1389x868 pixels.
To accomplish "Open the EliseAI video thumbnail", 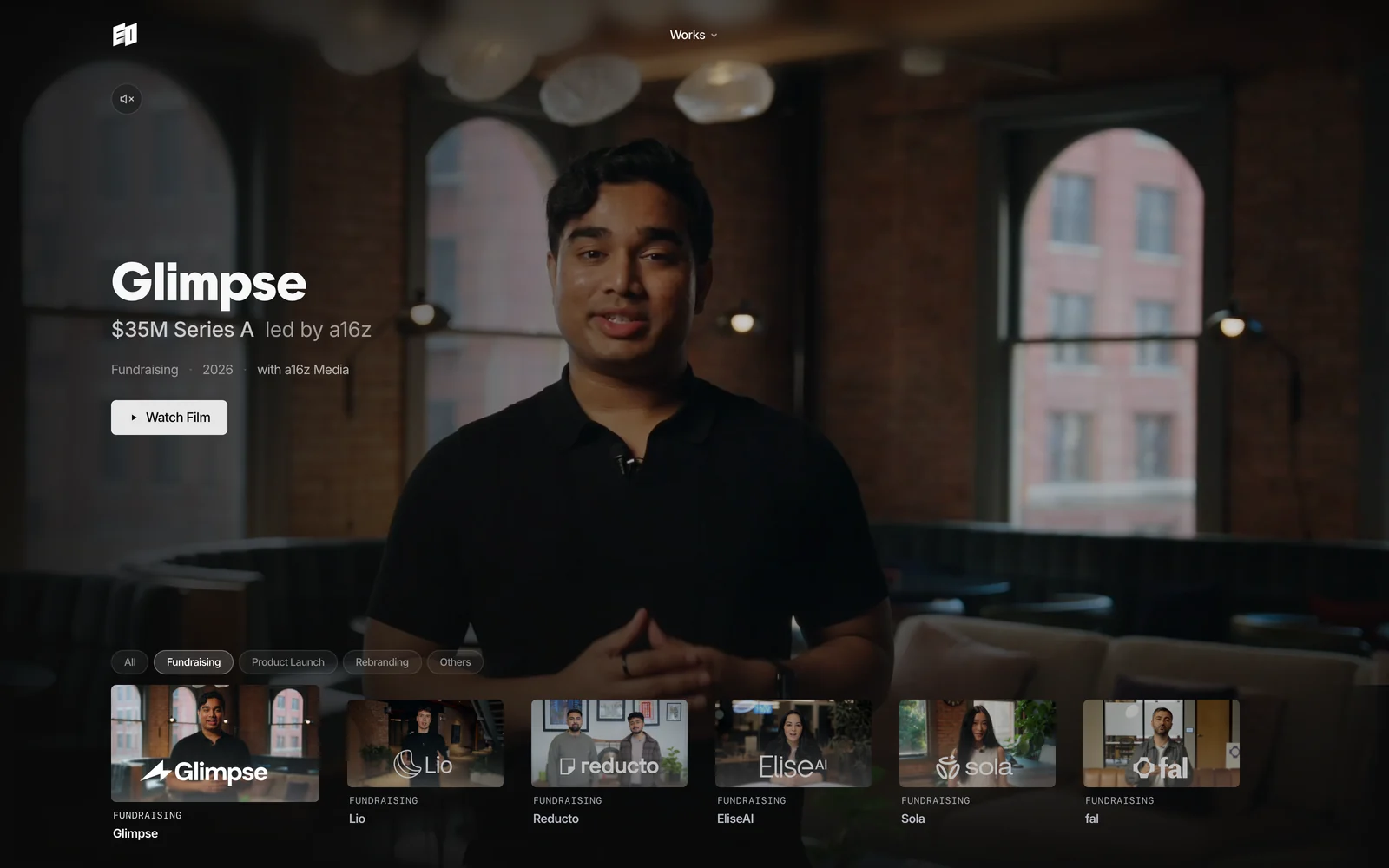I will pos(793,743).
